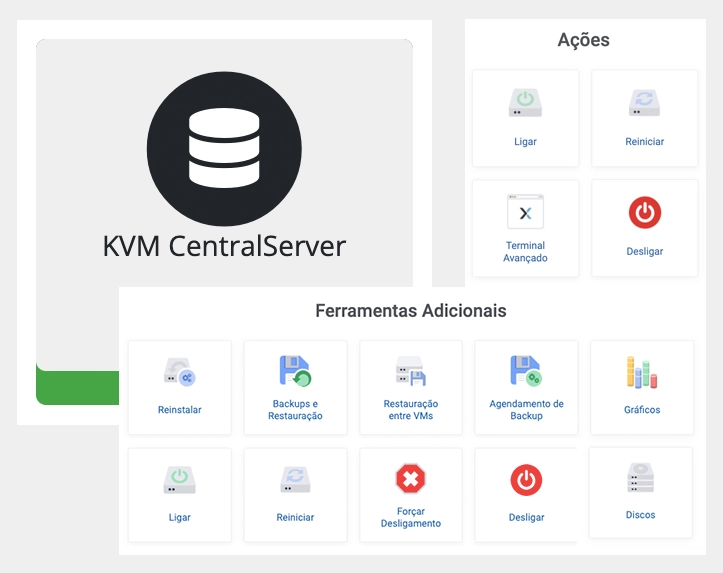
Task: Click the Ferramentas Adicionais heading
Action: (x=410, y=310)
